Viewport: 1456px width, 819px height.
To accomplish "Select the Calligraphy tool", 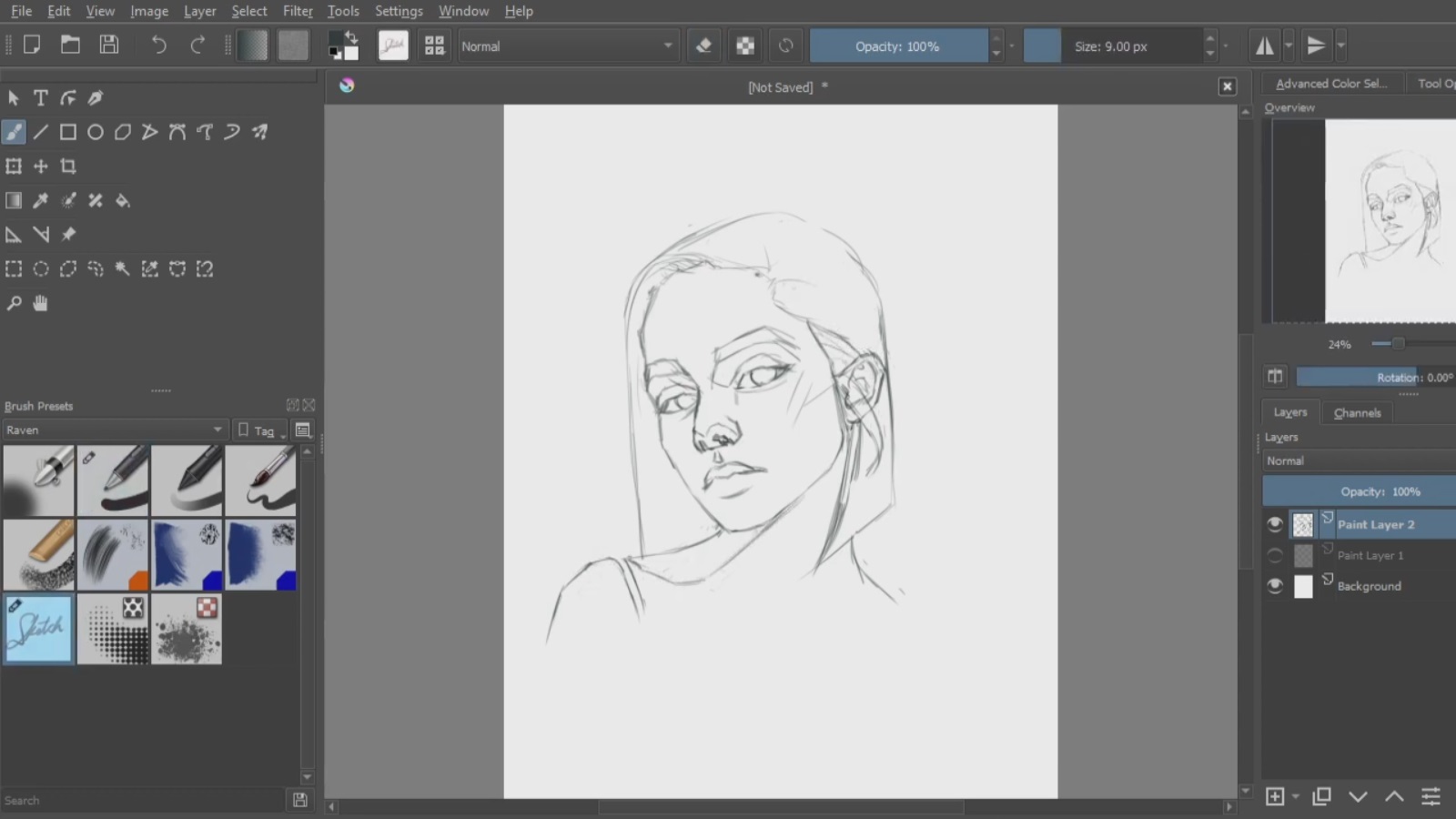I will [96, 97].
